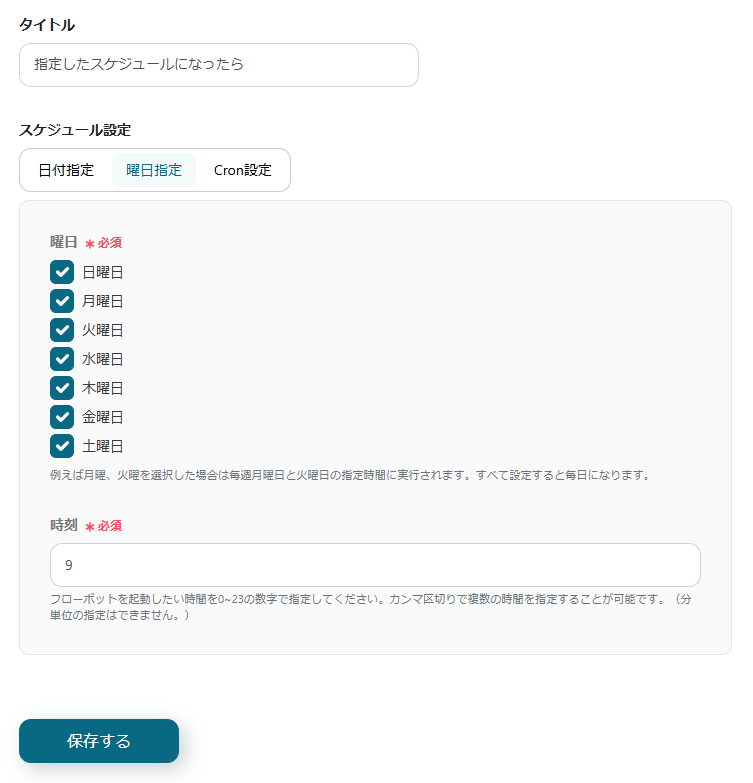The image size is (753, 783).
Task: Click the help text starting フローボットを起動
Action: 371,607
